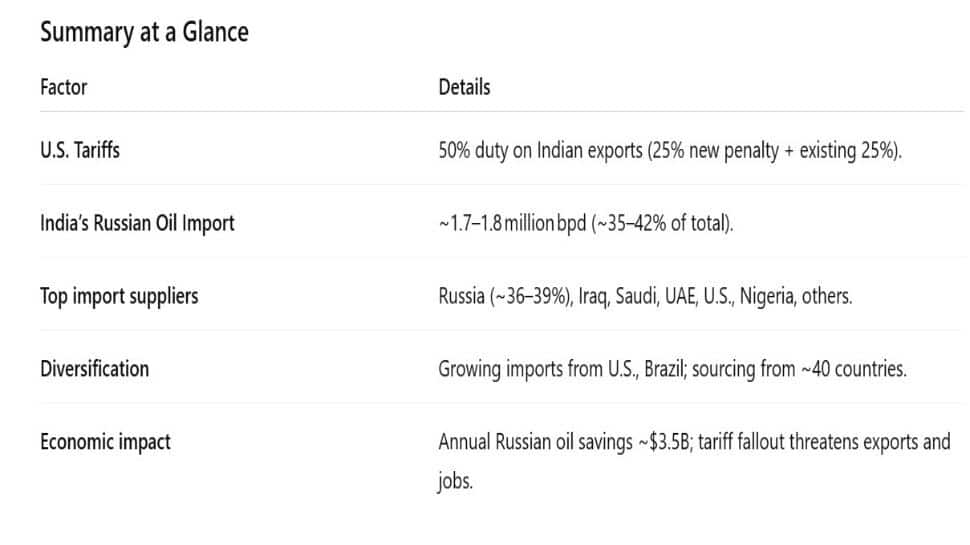Viewport: 970px width, 545px height.
Task: Click "Annual Russian oil savings" text
Action: [x=533, y=441]
